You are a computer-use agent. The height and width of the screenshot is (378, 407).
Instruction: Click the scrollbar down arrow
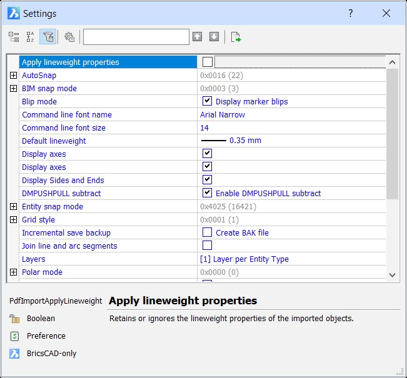(x=392, y=275)
